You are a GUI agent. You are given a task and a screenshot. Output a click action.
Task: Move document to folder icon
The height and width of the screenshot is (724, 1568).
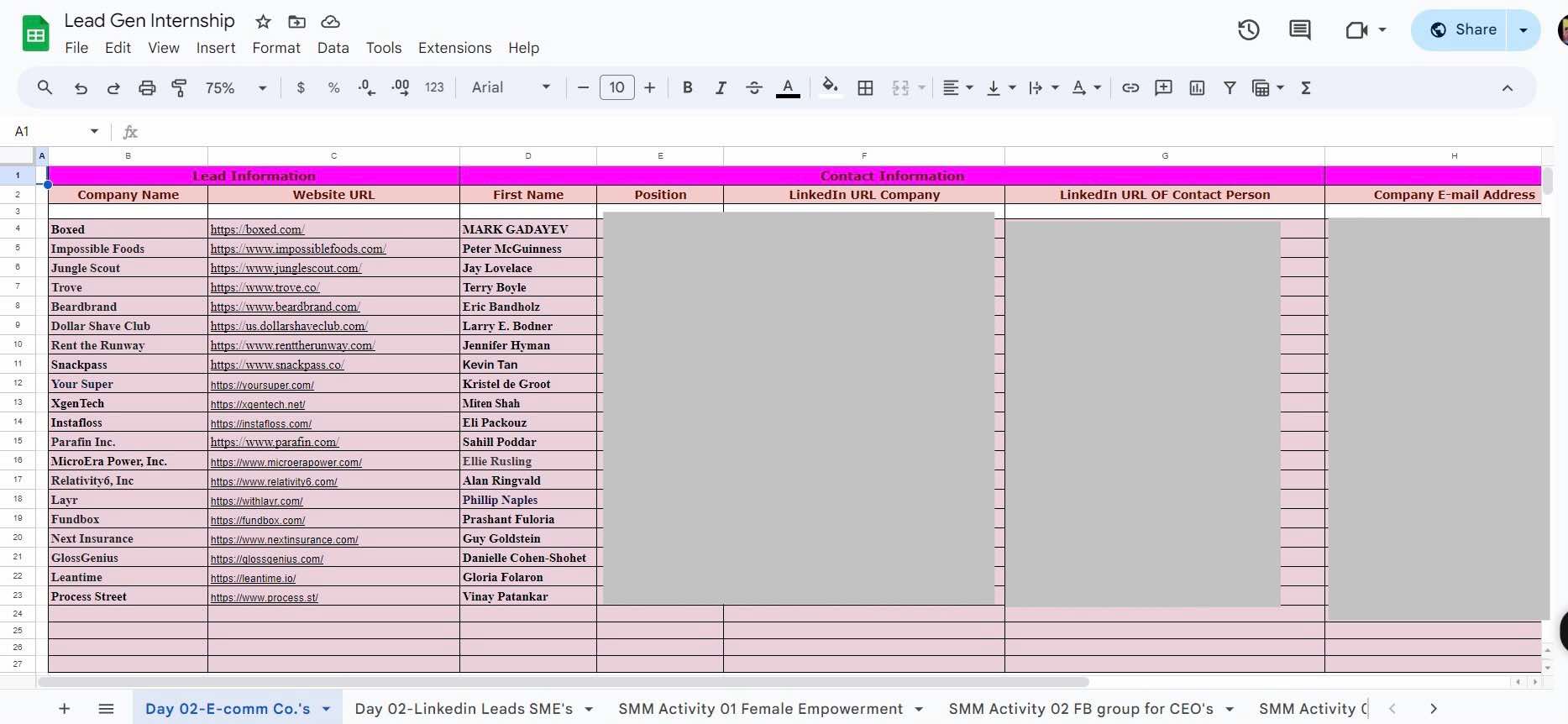(296, 22)
